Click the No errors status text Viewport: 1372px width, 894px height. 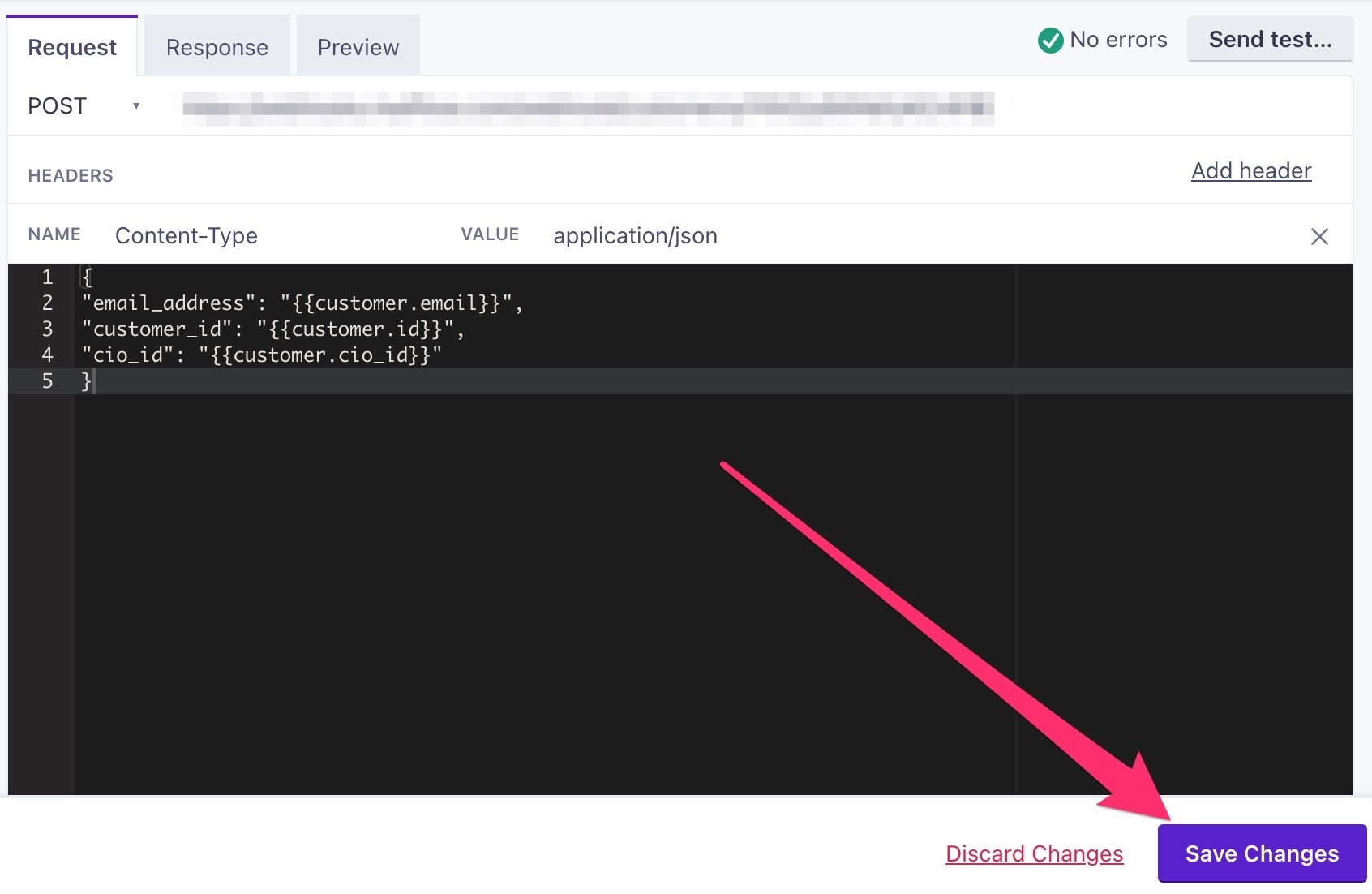click(x=1118, y=39)
